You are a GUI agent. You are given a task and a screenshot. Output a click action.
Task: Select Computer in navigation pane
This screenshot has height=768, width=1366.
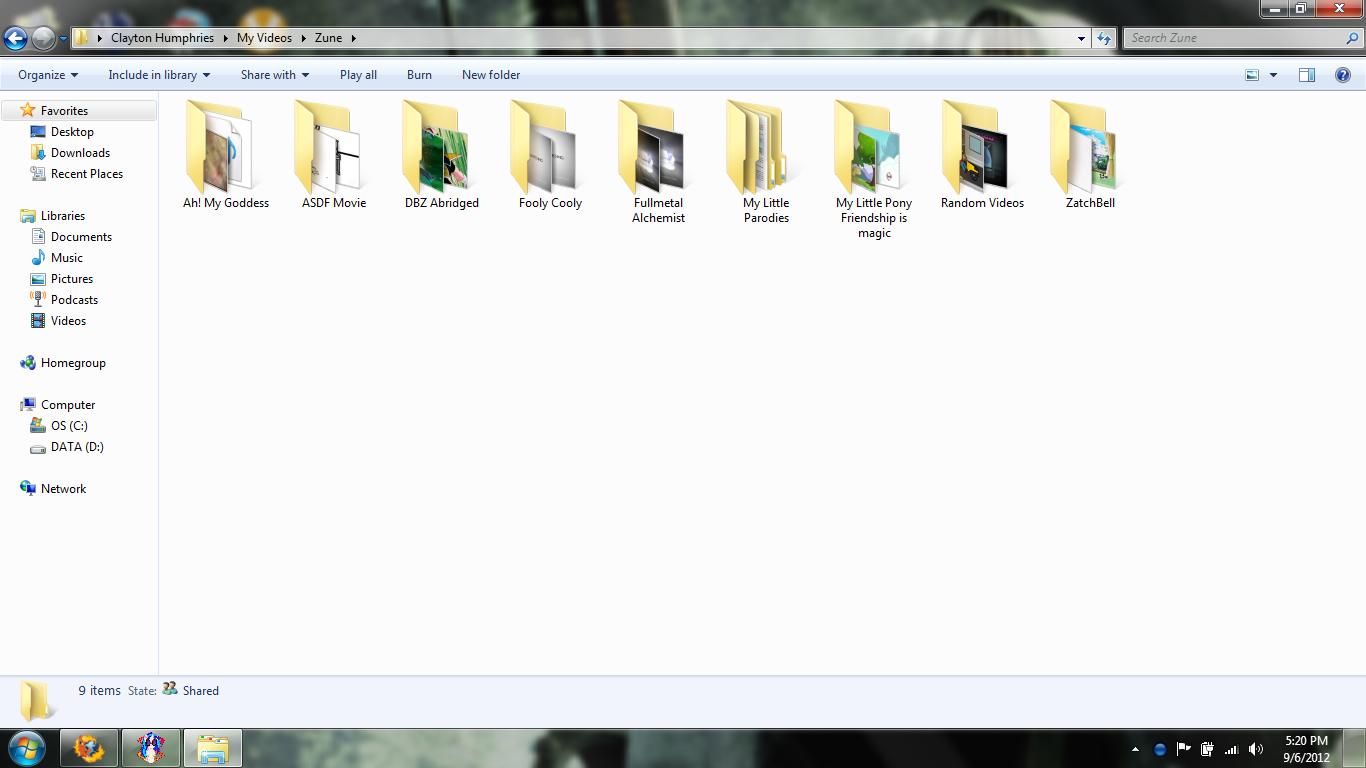point(68,405)
